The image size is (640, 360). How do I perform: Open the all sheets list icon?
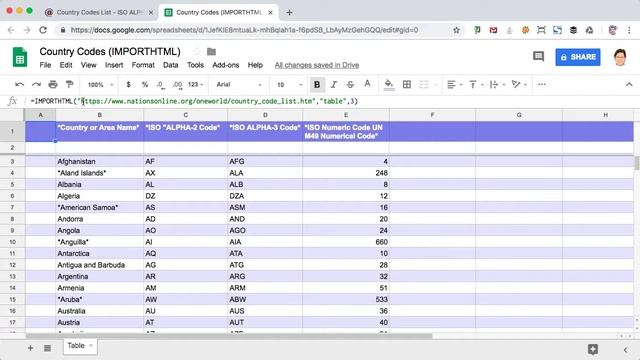47,348
